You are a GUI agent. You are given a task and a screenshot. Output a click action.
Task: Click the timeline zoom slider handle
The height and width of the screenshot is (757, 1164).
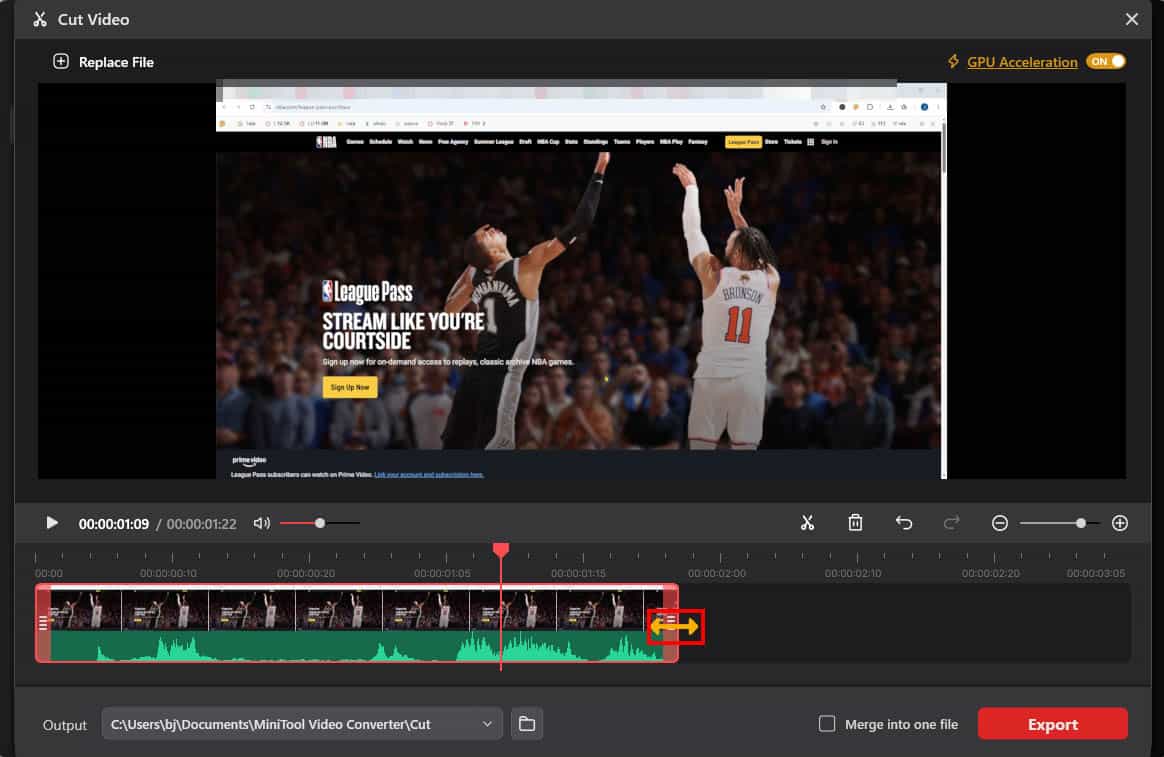[1081, 523]
